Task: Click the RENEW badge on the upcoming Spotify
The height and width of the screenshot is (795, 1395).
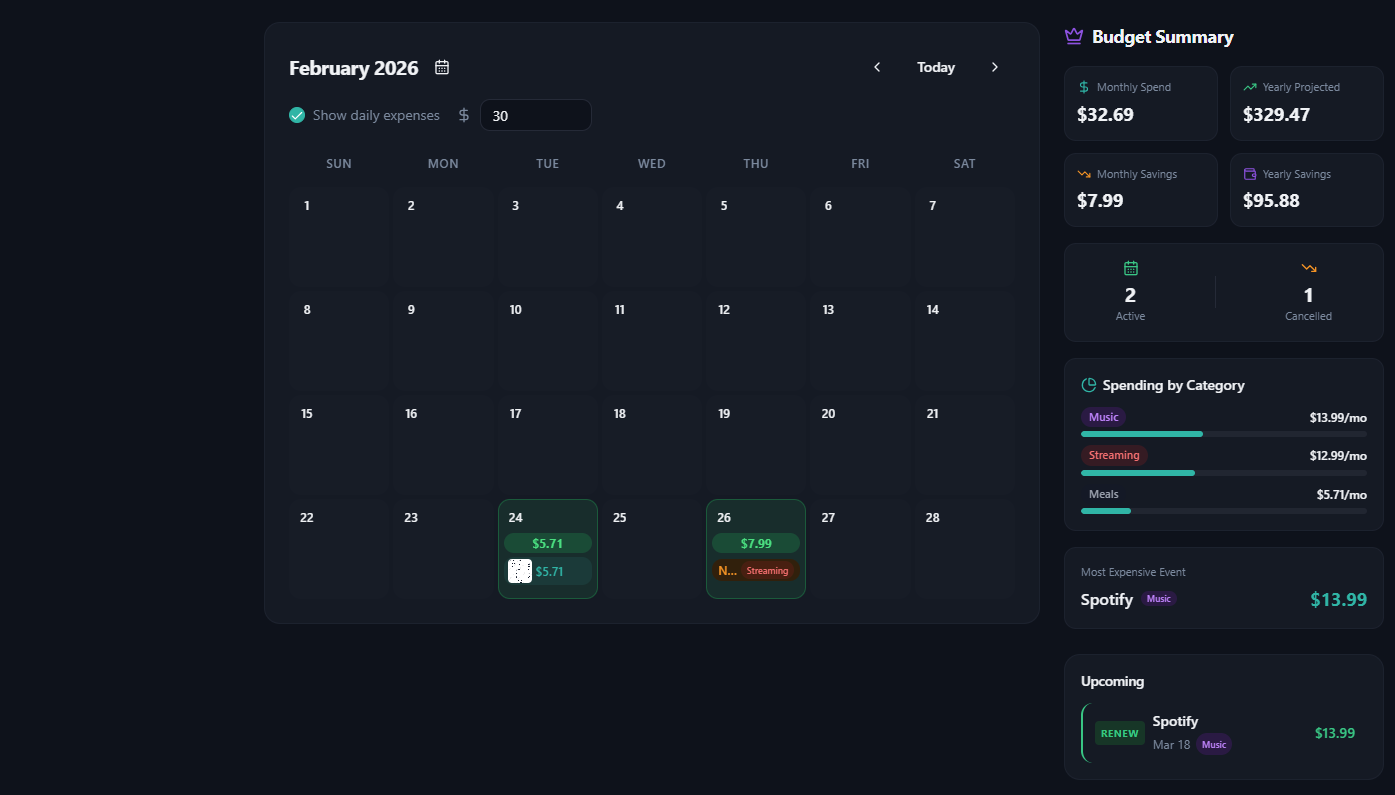Action: (1120, 733)
